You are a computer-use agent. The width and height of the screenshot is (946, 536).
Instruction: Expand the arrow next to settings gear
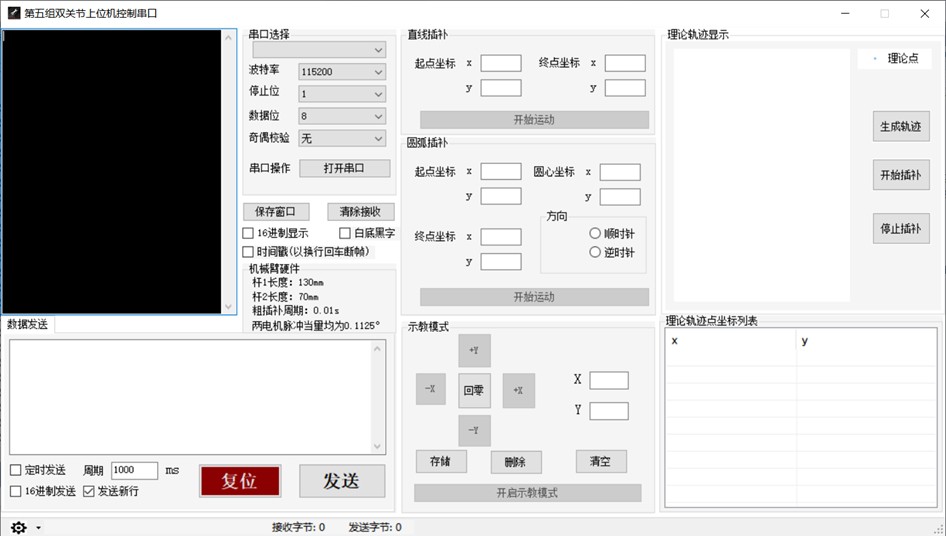click(x=39, y=528)
